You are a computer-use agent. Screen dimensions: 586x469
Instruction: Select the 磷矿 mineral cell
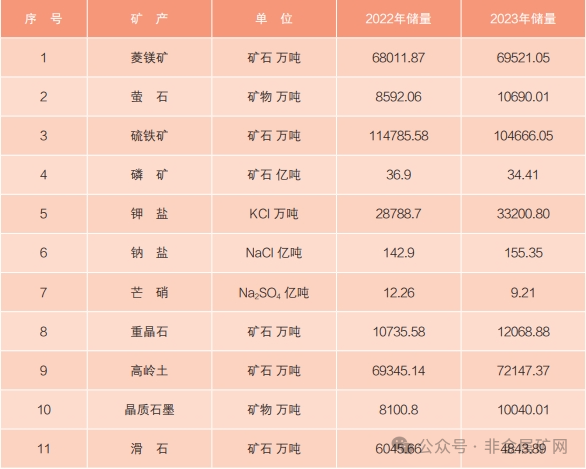149,175
